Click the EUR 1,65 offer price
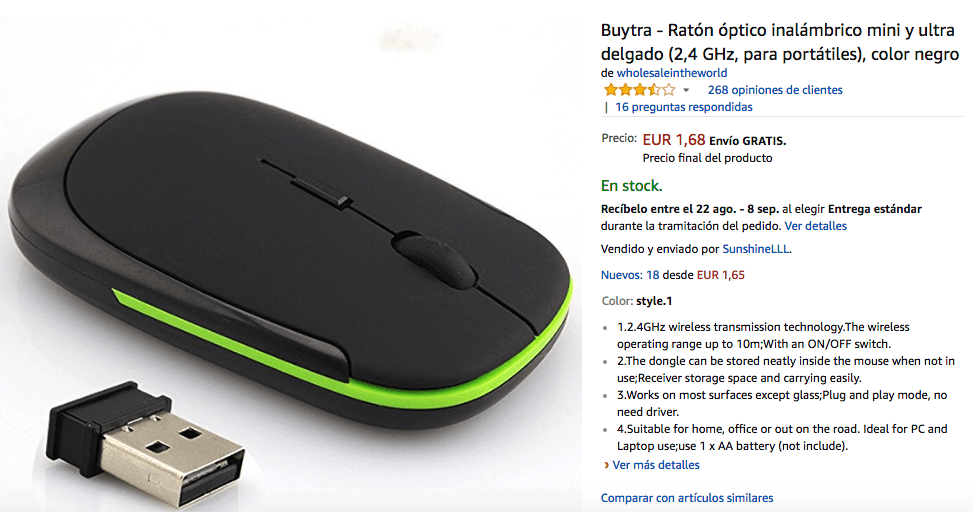The height and width of the screenshot is (512, 973). [x=720, y=275]
